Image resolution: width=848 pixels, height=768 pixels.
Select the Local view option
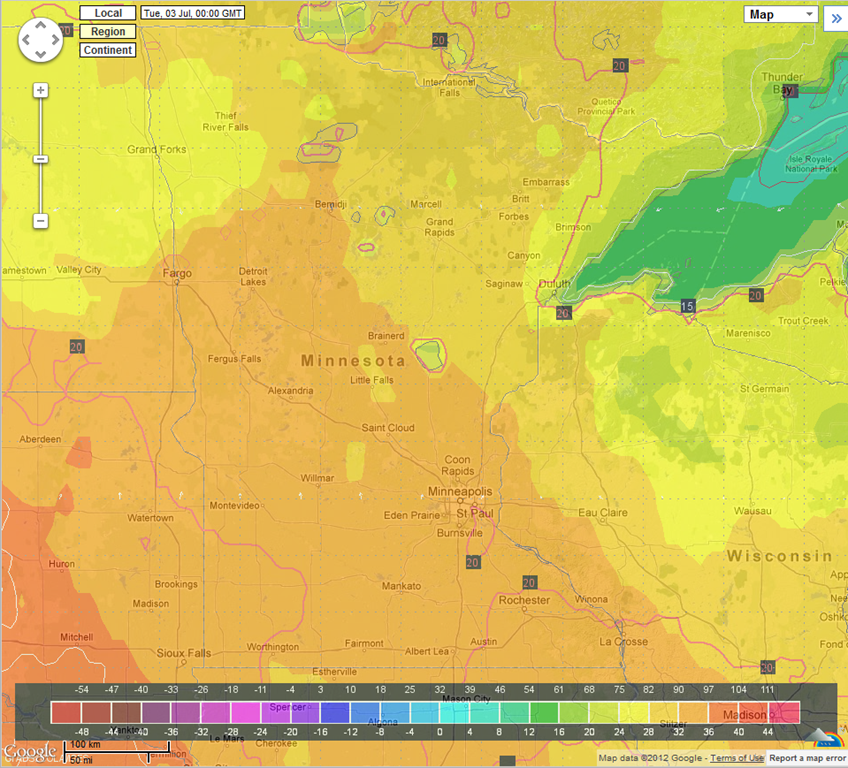click(x=108, y=13)
